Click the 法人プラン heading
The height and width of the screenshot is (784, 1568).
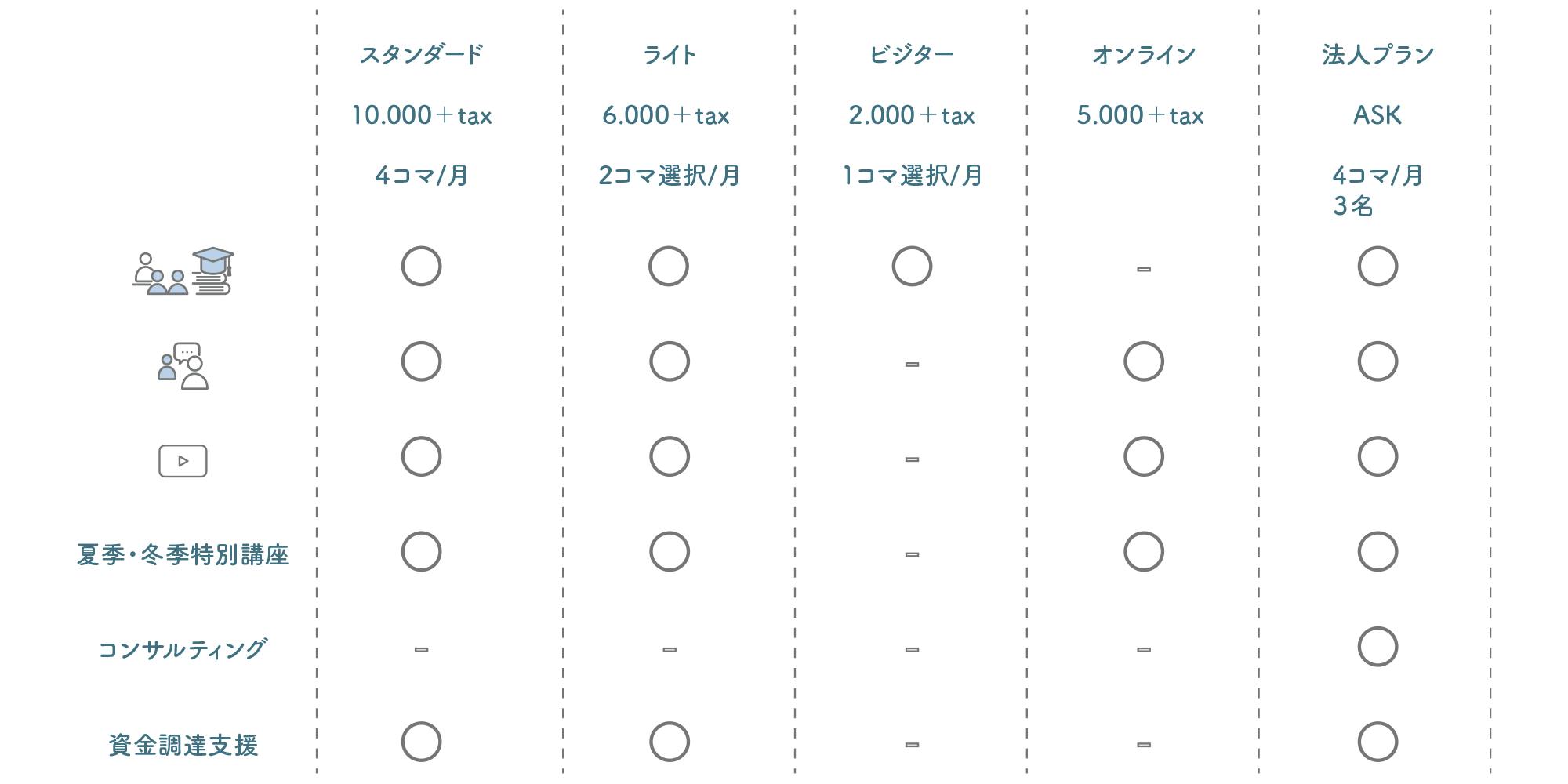pos(1377,55)
